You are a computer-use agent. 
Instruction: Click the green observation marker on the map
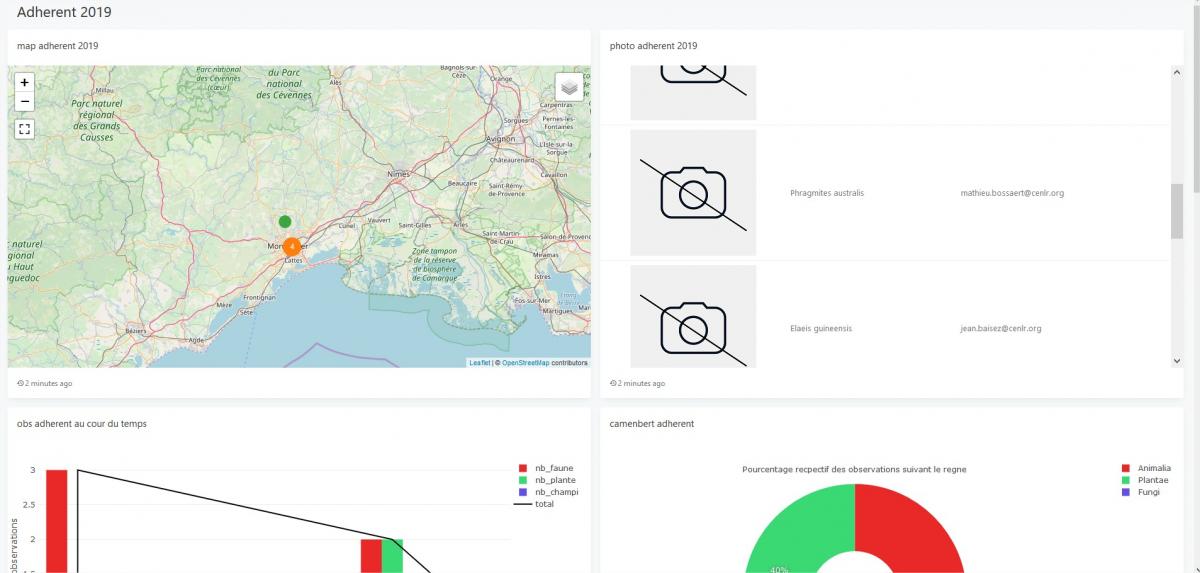[x=285, y=221]
